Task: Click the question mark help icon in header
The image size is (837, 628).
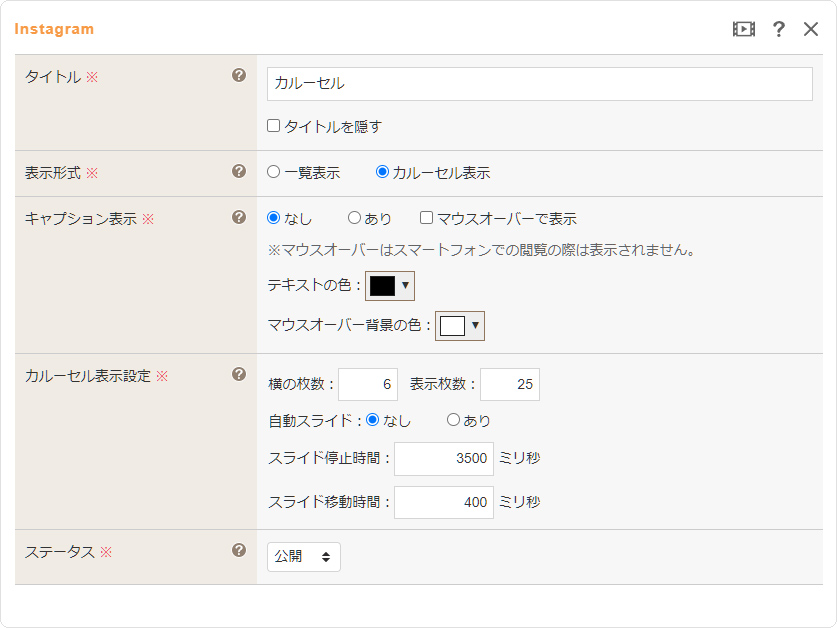Action: (779, 29)
